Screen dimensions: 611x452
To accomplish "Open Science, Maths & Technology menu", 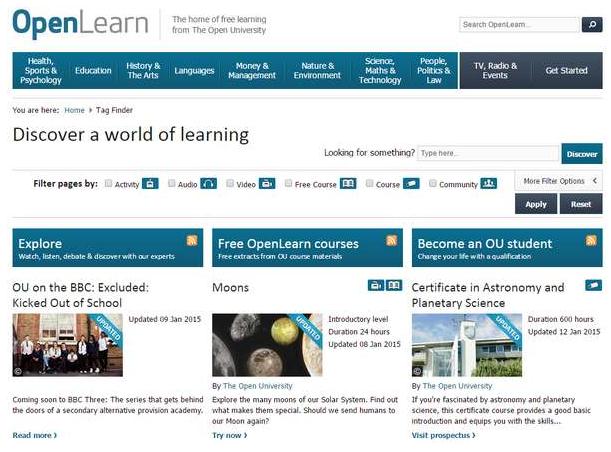I will tap(380, 71).
